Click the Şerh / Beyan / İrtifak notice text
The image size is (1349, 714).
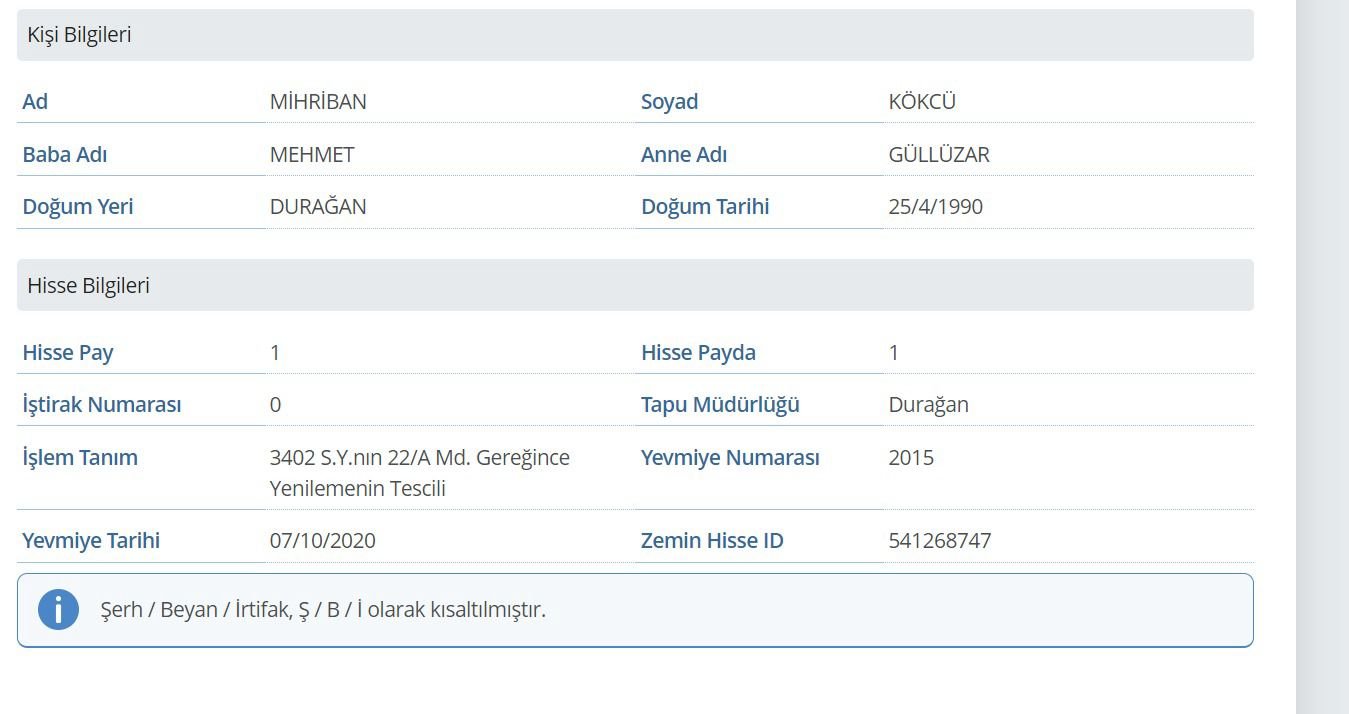tap(323, 610)
